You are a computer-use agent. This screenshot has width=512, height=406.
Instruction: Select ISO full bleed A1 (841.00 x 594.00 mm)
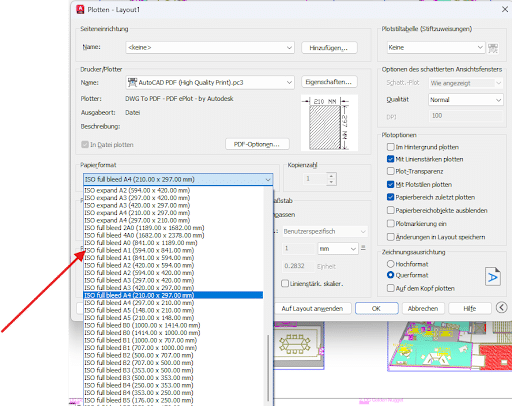pos(173,258)
